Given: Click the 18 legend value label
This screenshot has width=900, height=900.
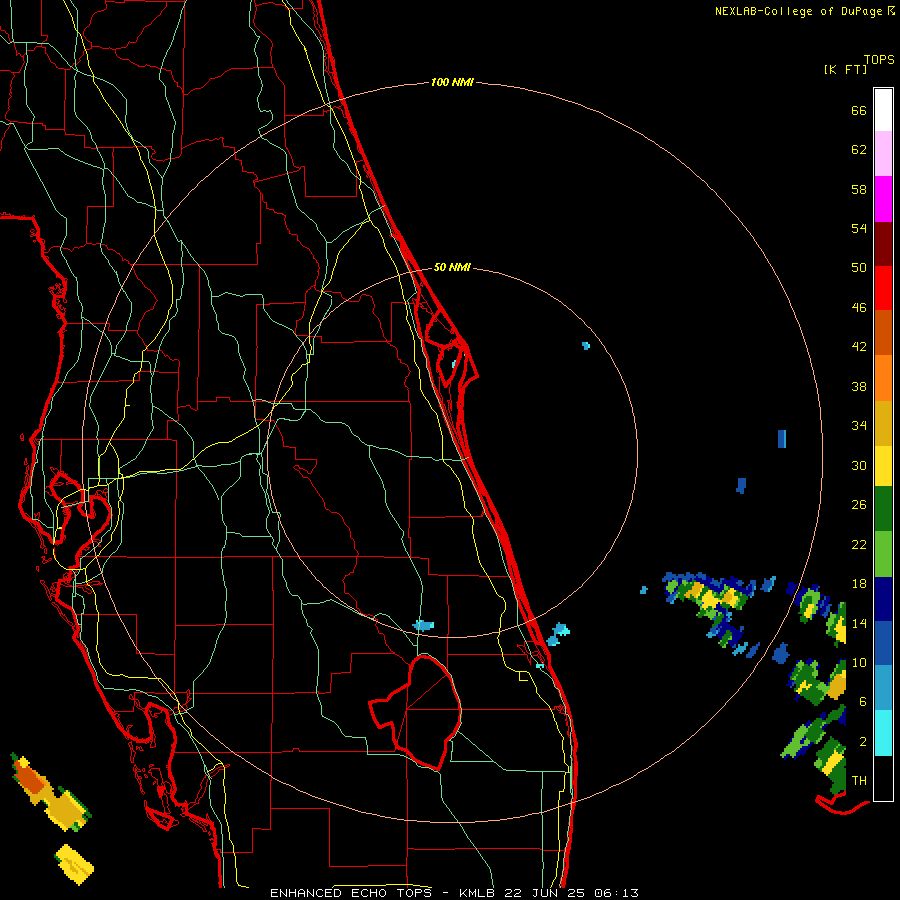Looking at the screenshot, I should (859, 584).
